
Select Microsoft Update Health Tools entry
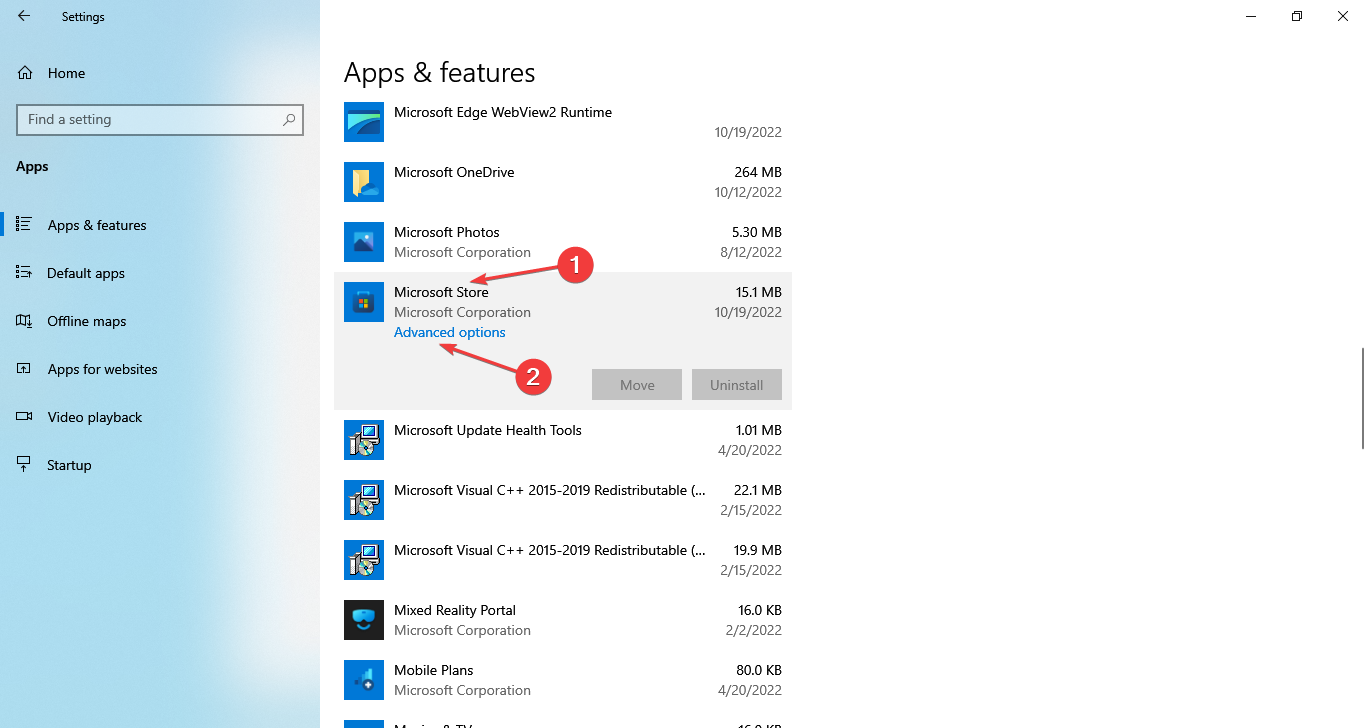coord(563,440)
